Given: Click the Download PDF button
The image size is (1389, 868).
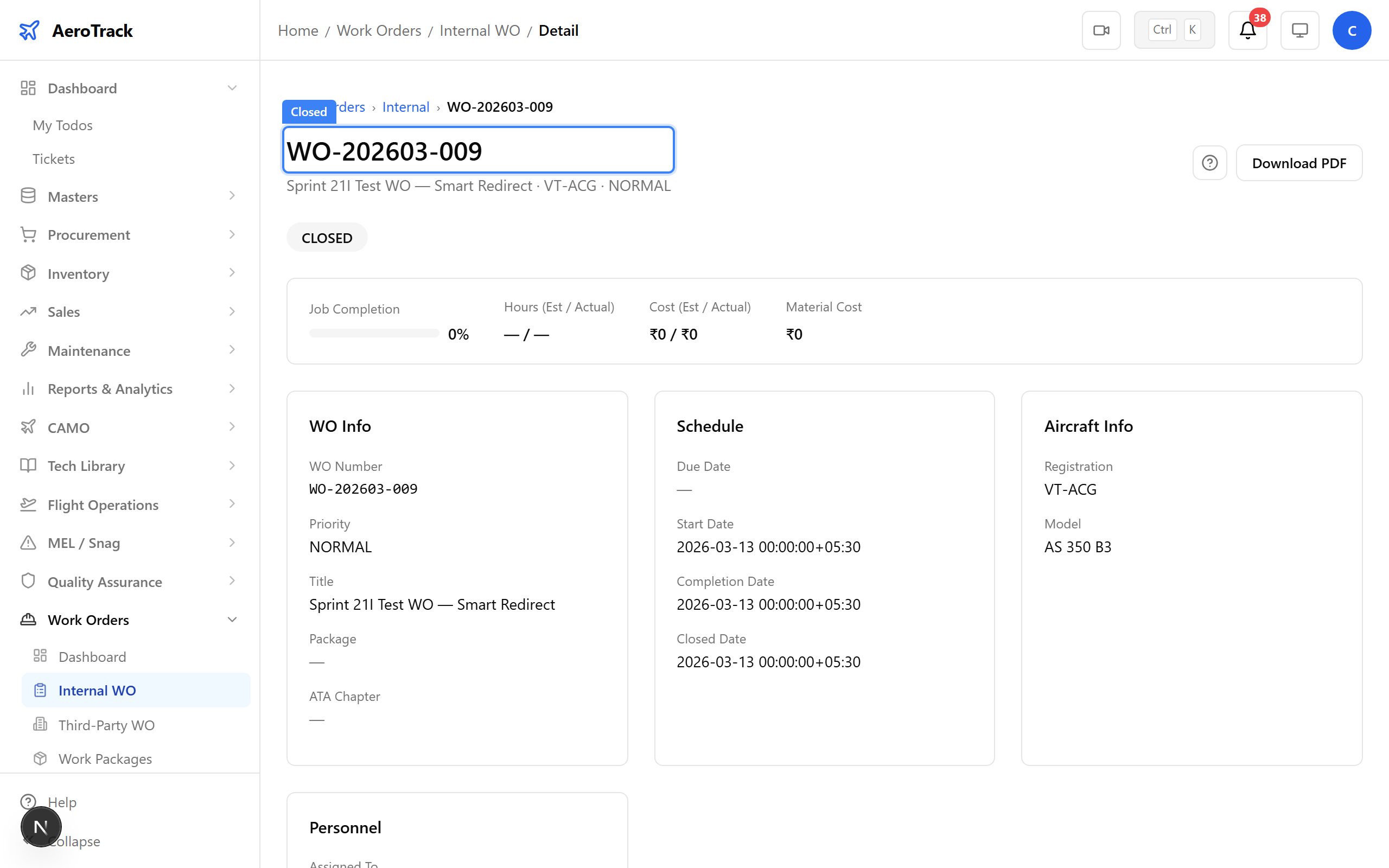Looking at the screenshot, I should [1299, 162].
